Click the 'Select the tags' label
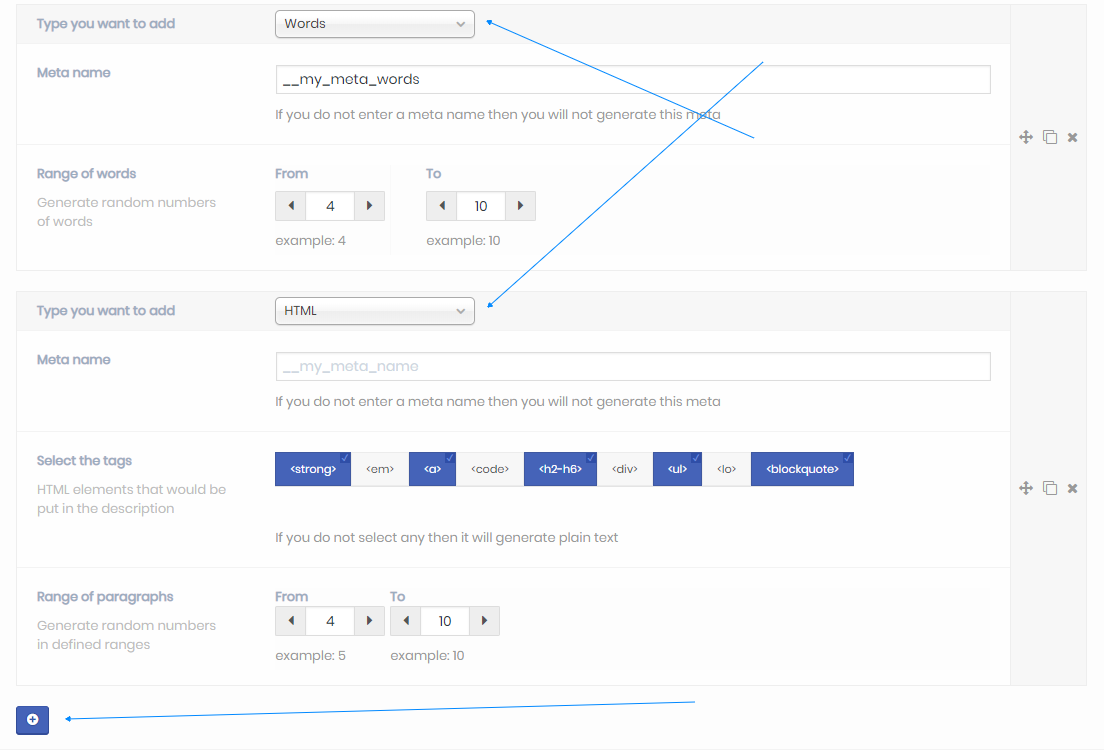 pos(84,461)
